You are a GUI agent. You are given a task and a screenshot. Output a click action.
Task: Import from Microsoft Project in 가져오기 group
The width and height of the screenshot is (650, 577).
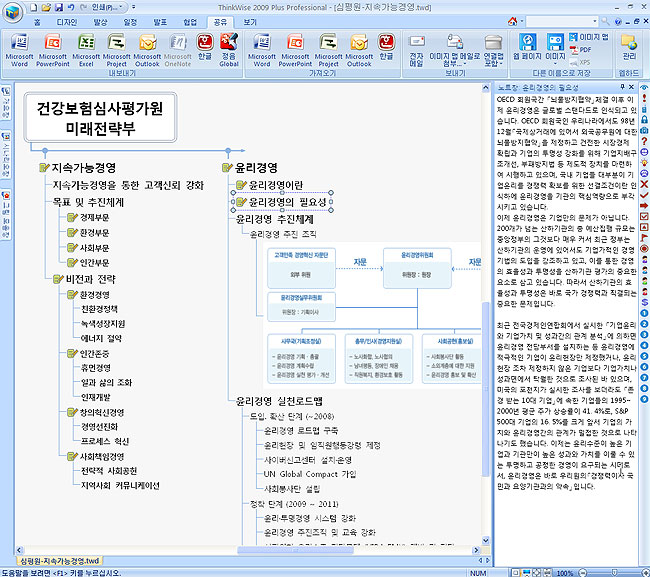click(x=328, y=50)
